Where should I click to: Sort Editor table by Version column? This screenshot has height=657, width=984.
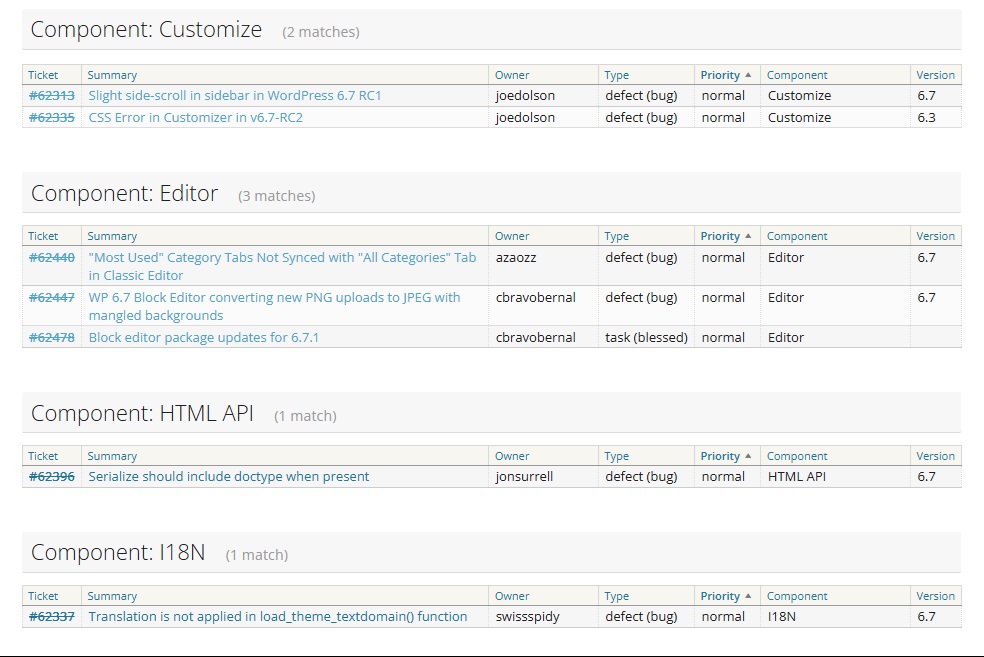pos(935,236)
